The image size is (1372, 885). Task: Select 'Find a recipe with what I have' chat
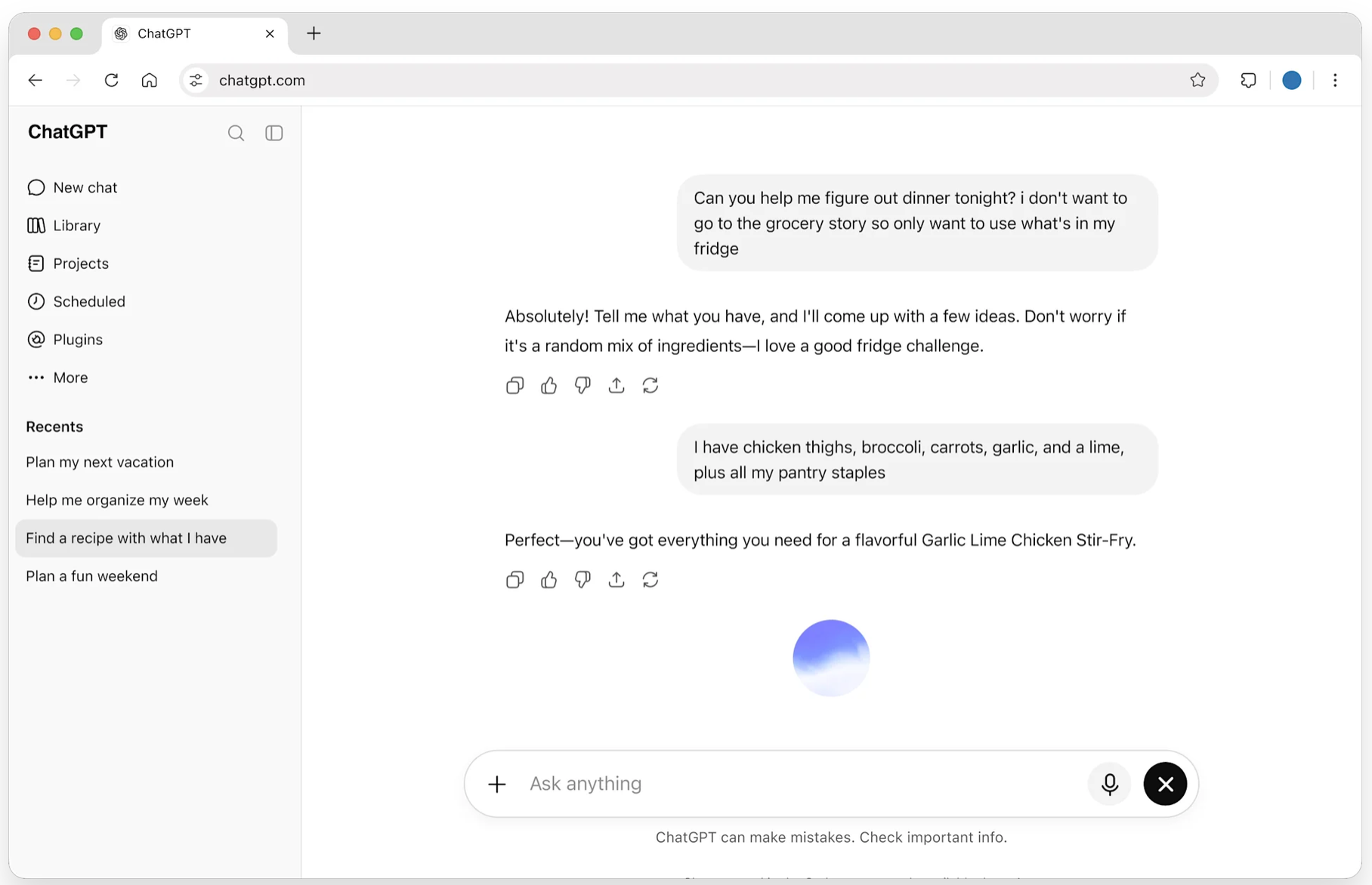146,538
